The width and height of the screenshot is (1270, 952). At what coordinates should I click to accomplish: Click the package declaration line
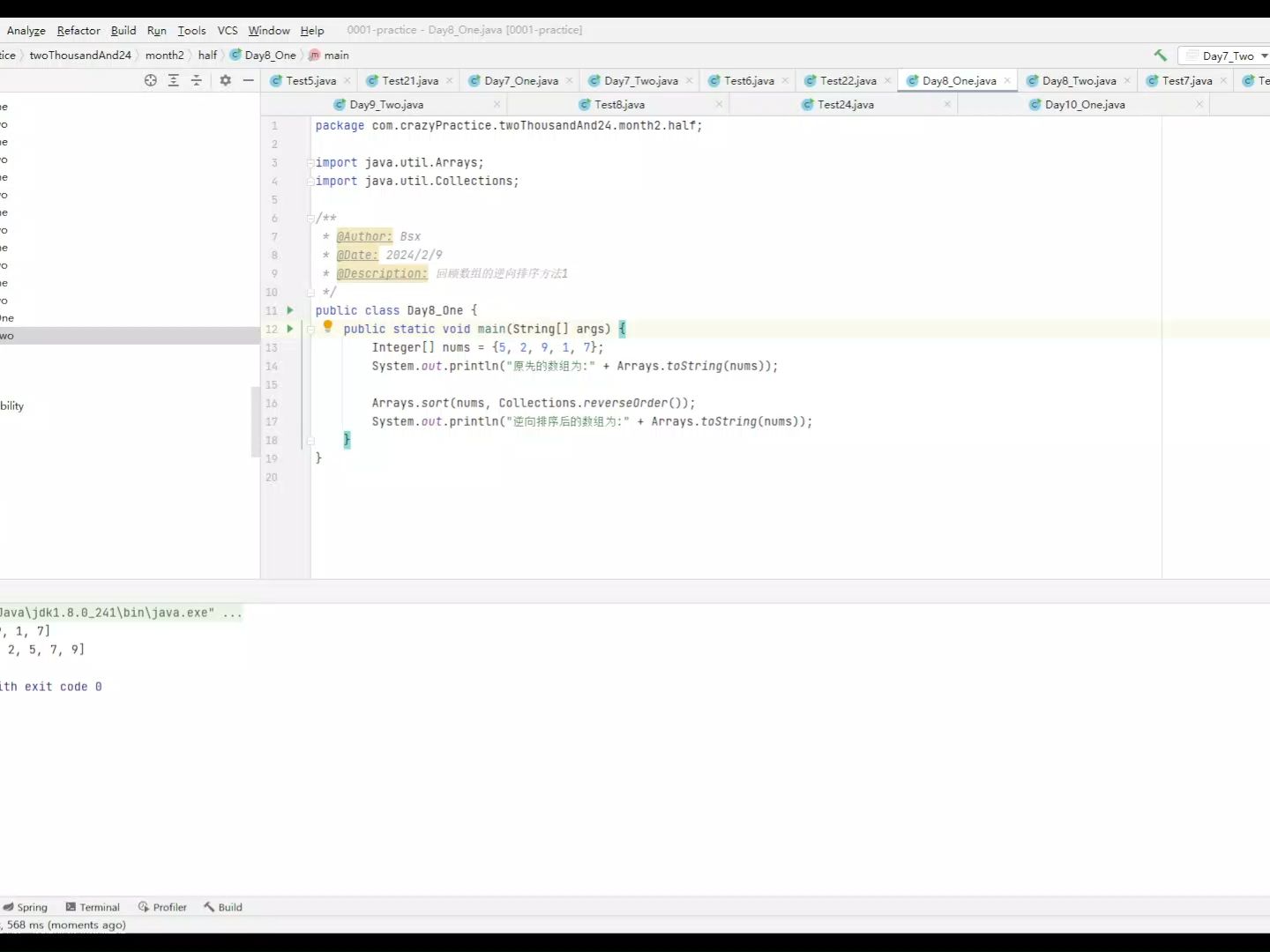(509, 125)
